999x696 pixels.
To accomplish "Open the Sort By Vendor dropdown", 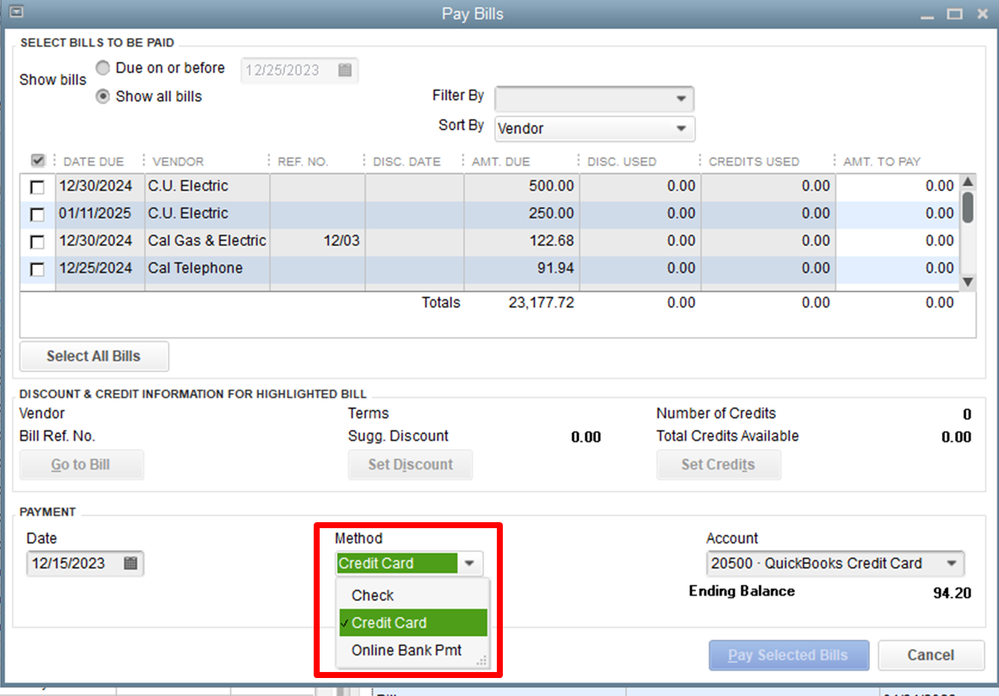I will point(594,129).
